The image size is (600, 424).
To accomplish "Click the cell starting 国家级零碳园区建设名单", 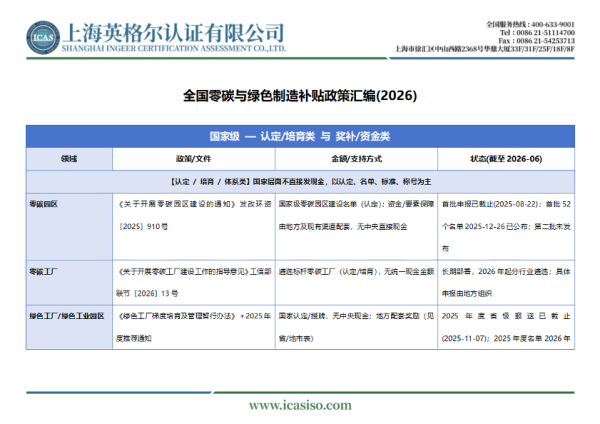I will tap(356, 227).
